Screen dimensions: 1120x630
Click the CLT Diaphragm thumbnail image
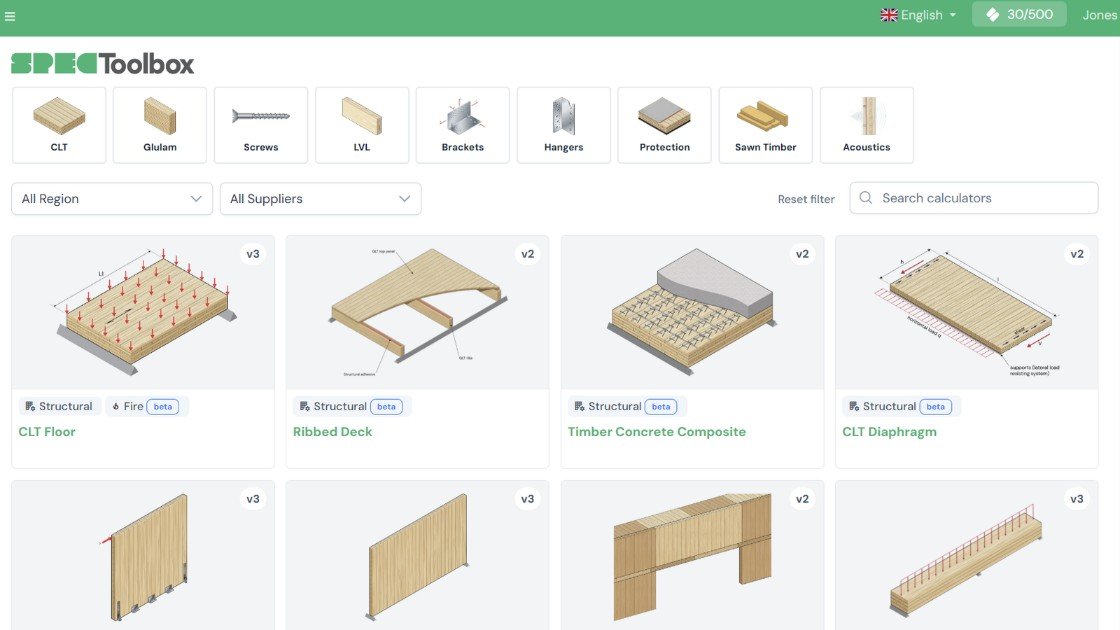pos(966,313)
